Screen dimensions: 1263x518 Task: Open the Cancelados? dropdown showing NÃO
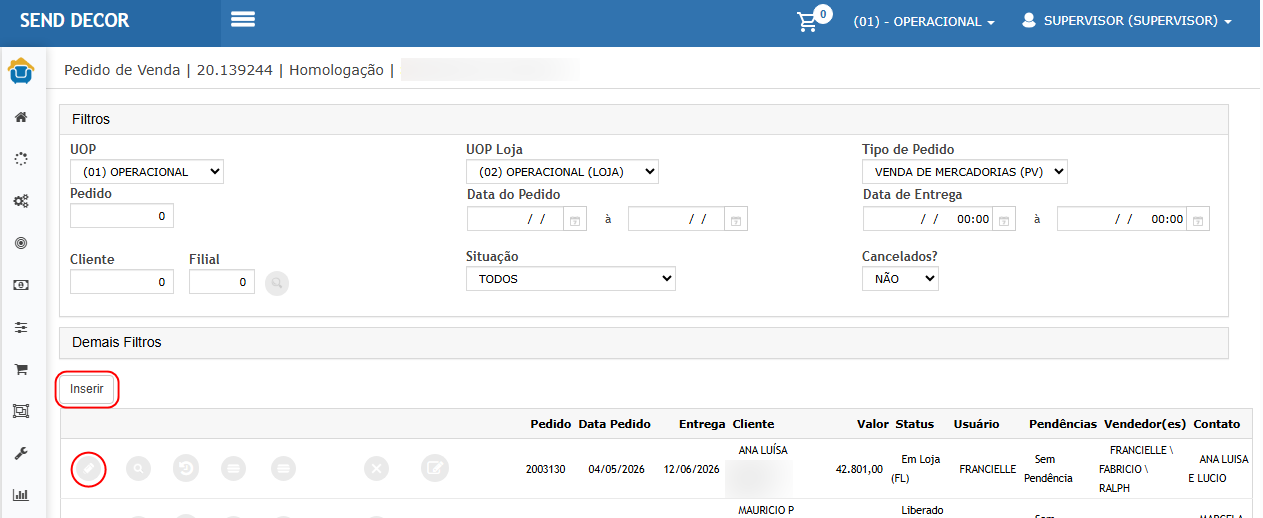point(901,279)
